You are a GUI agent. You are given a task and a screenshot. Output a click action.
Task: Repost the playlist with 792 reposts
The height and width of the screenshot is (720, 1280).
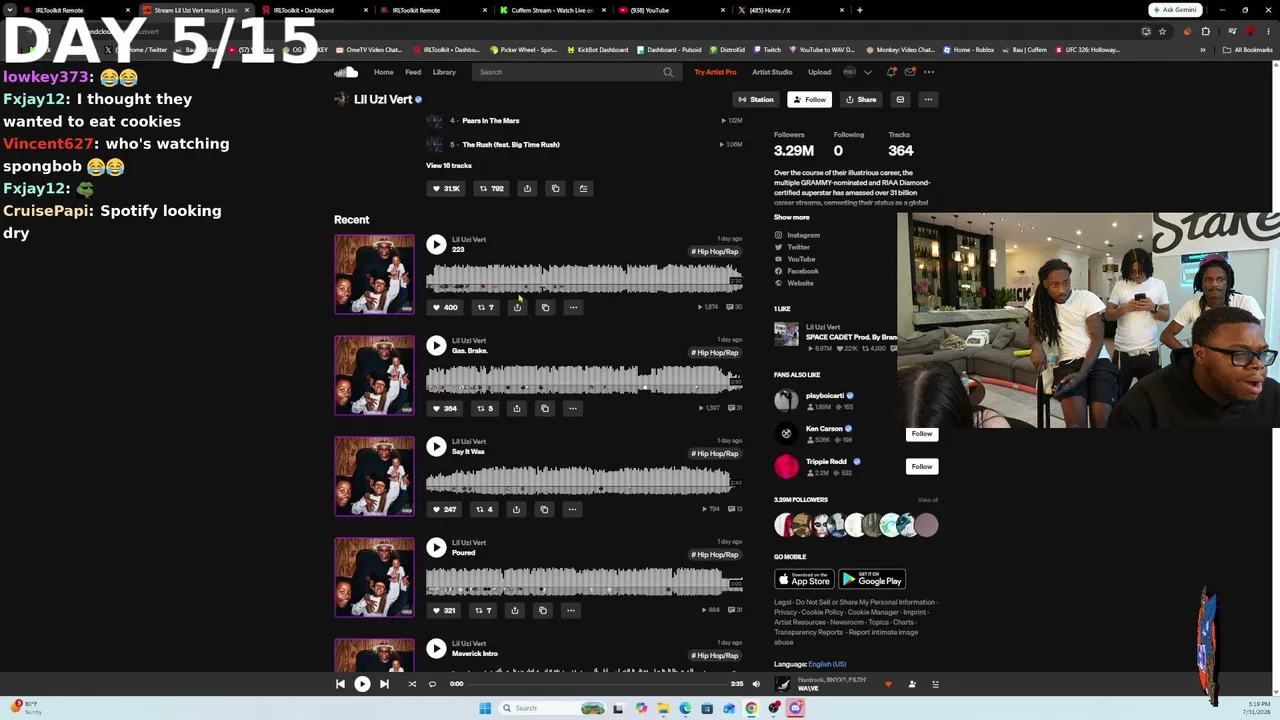click(491, 188)
